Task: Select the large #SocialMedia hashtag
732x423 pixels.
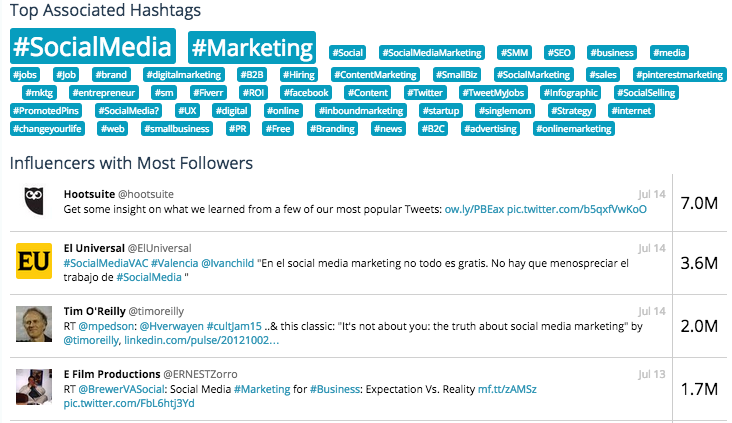Action: [x=93, y=47]
